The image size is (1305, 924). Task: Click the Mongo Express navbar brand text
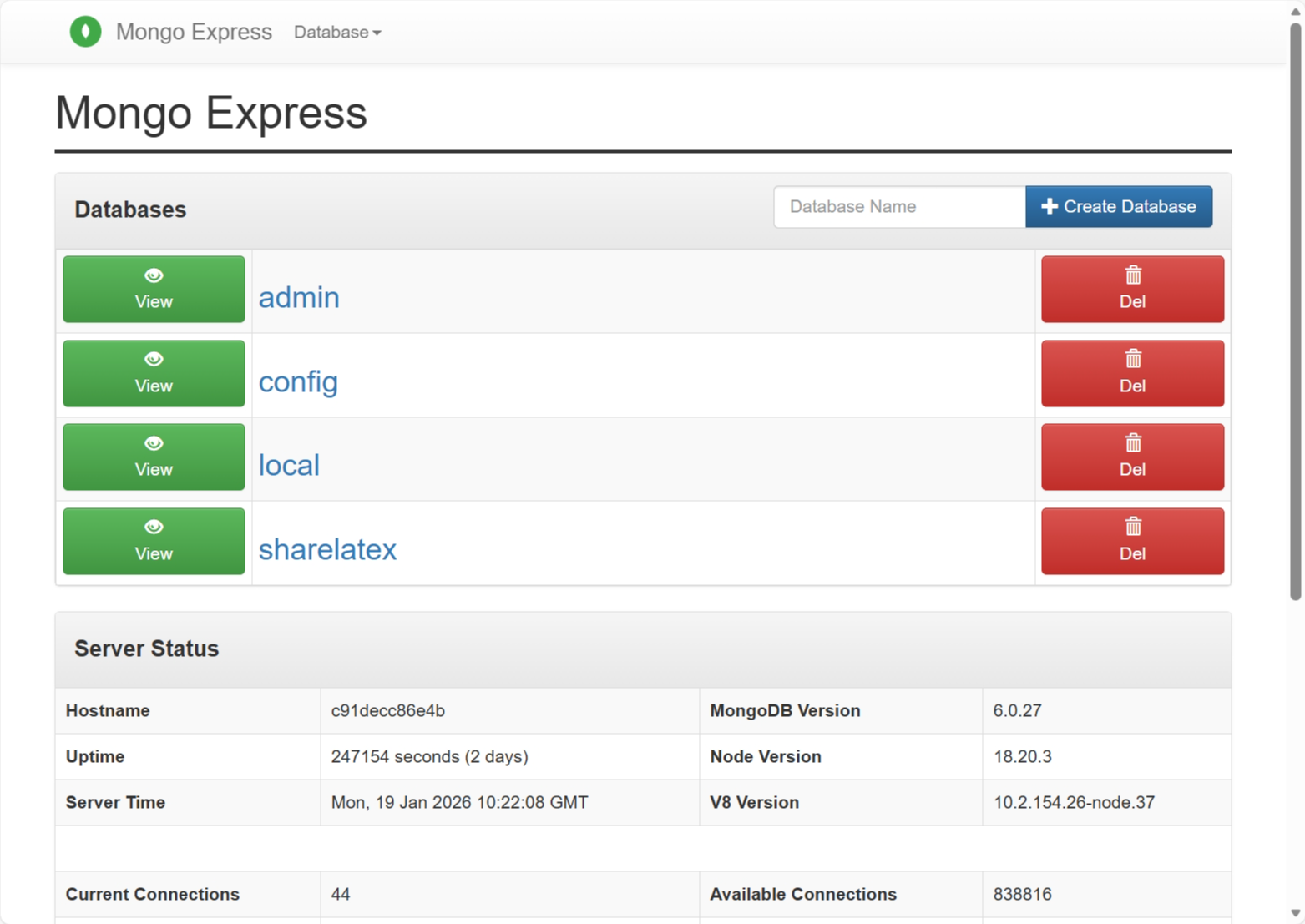pyautogui.click(x=194, y=32)
